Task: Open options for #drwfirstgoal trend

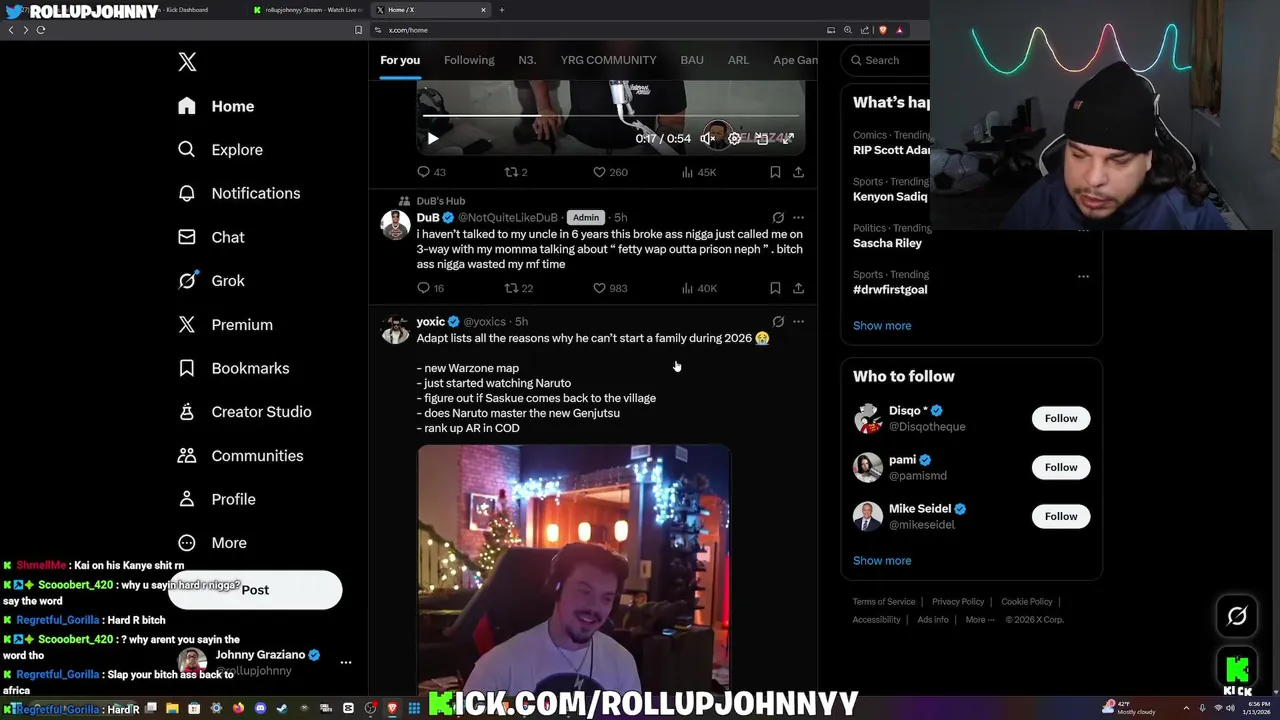Action: click(x=1083, y=276)
